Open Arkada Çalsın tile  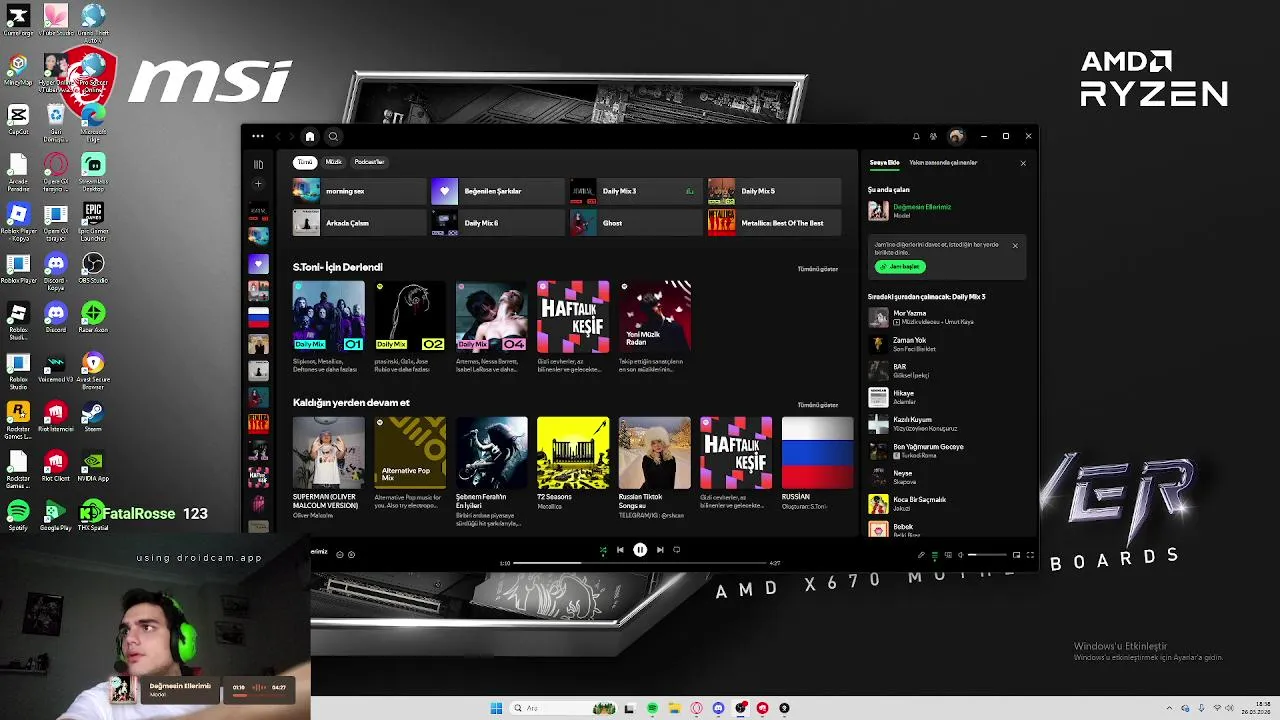(359, 223)
